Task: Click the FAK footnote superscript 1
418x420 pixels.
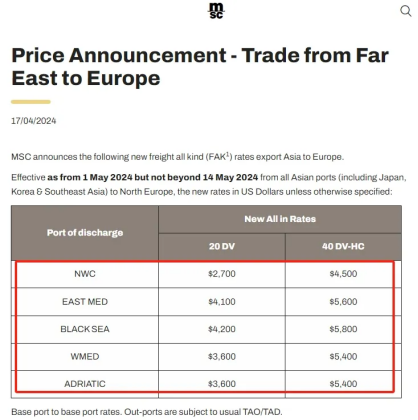Action: 228,154
